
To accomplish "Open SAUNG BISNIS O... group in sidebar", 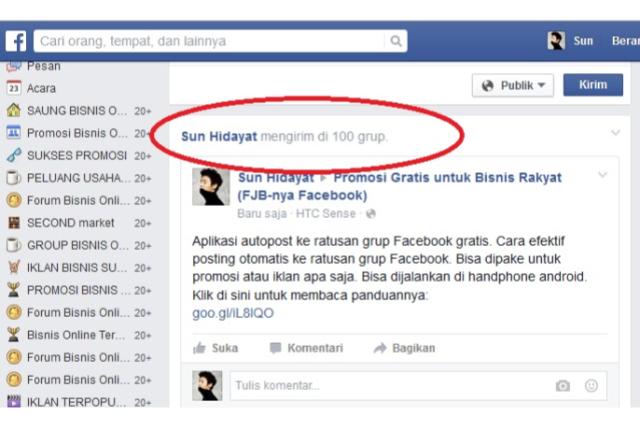I will click(x=79, y=110).
